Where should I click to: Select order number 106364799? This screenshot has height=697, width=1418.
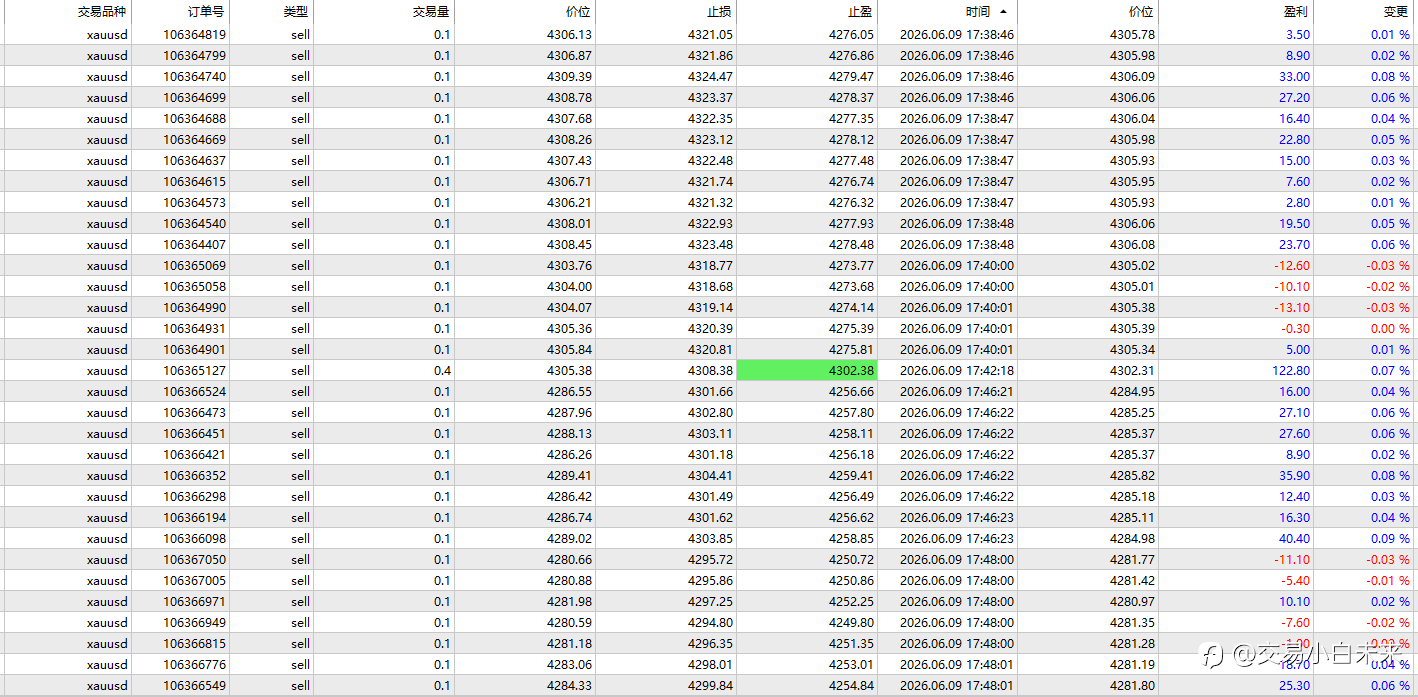tap(194, 55)
